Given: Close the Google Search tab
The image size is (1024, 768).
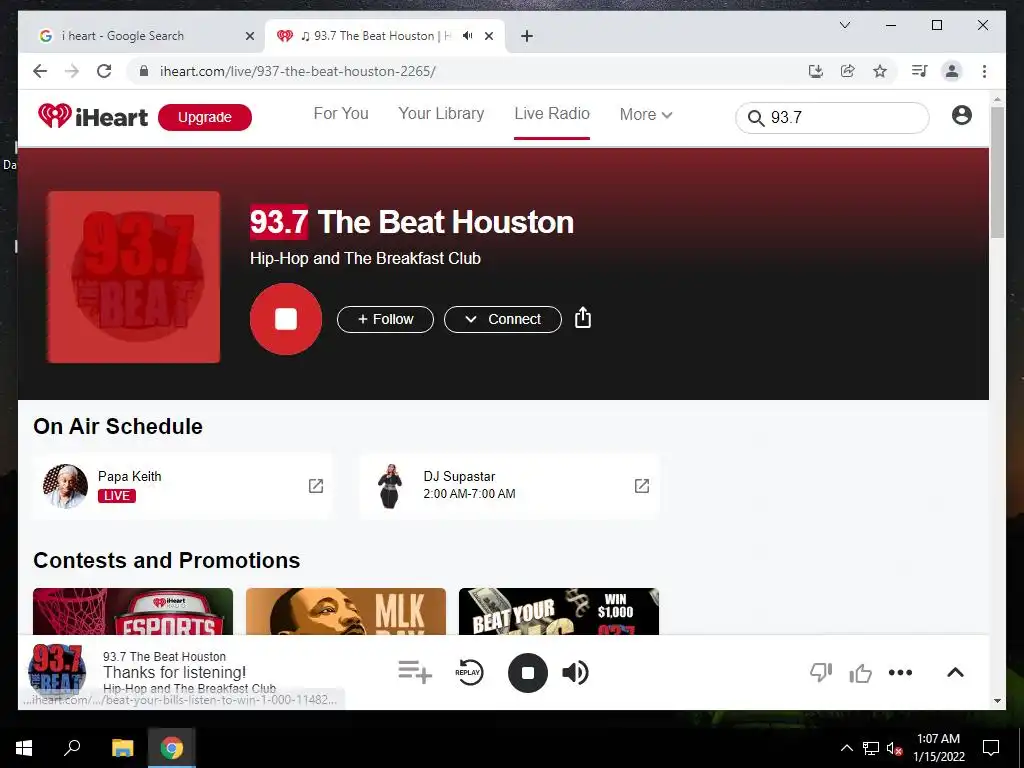Looking at the screenshot, I should tap(249, 37).
